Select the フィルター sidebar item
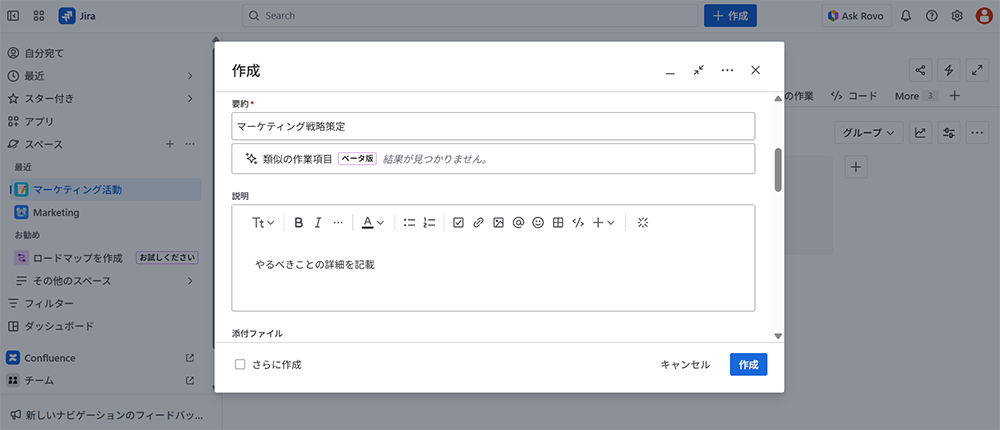The width and height of the screenshot is (1000, 430). (x=49, y=303)
